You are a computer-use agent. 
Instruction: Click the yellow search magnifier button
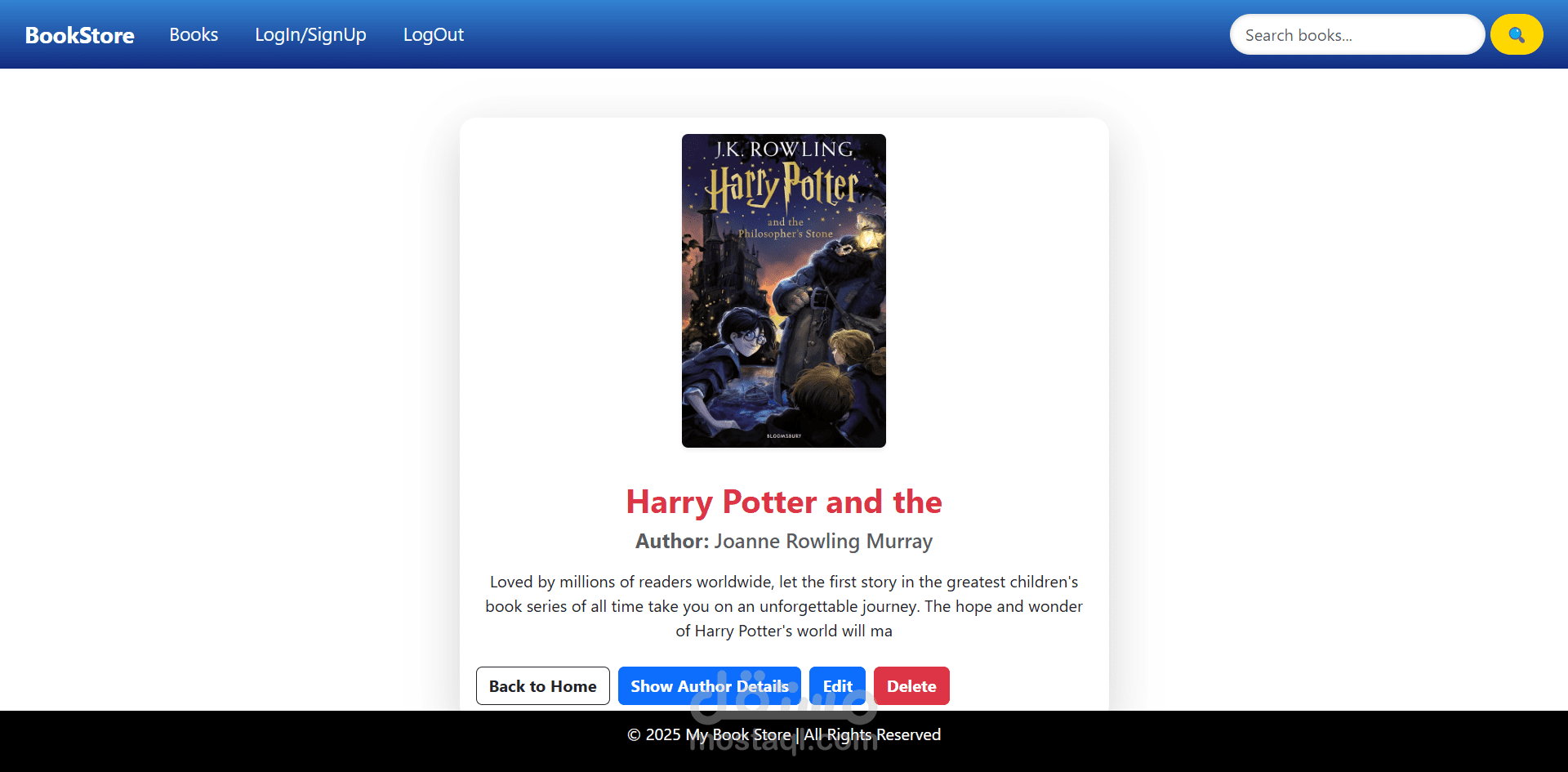pos(1517,34)
